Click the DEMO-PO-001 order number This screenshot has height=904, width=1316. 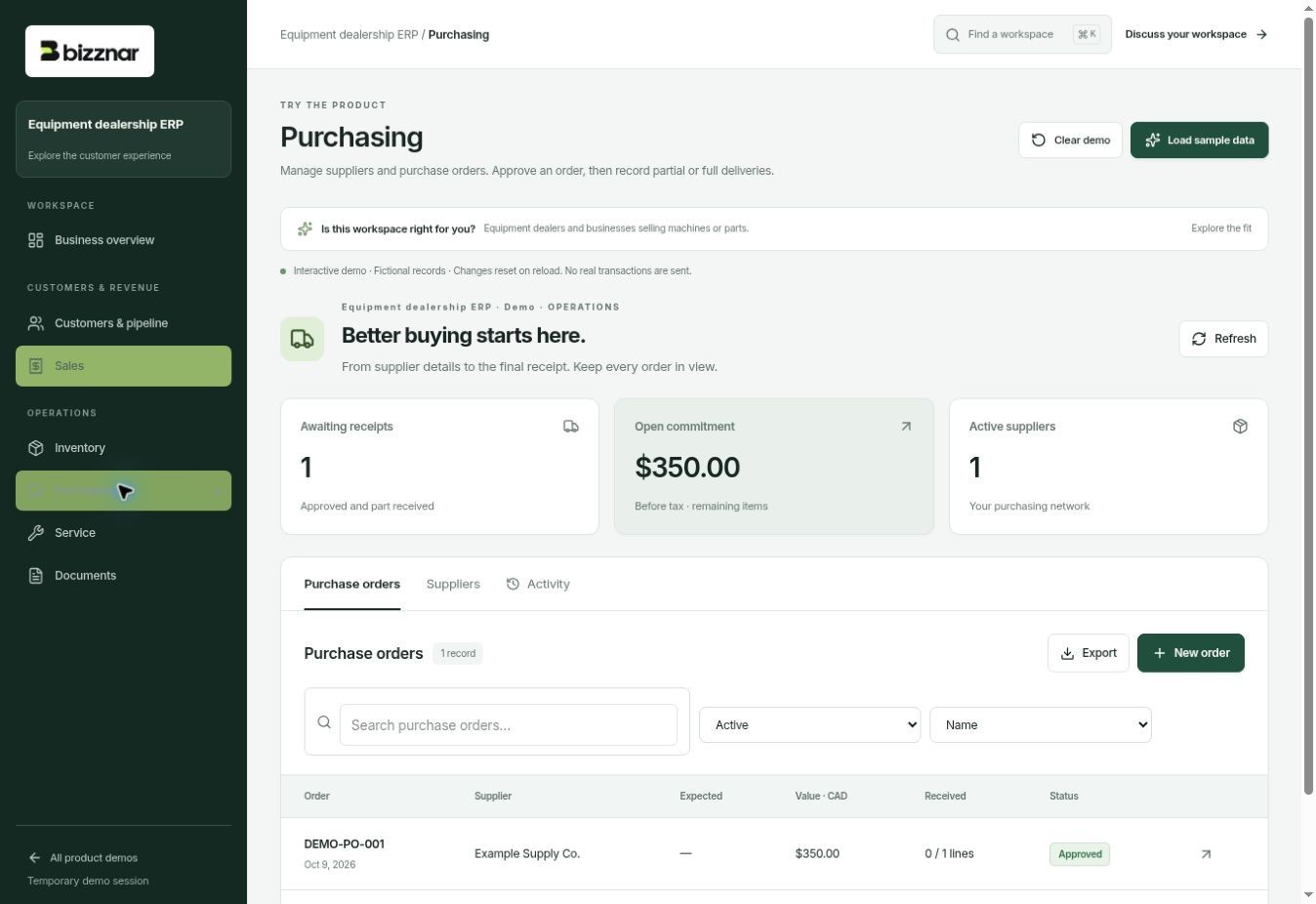[x=344, y=844]
